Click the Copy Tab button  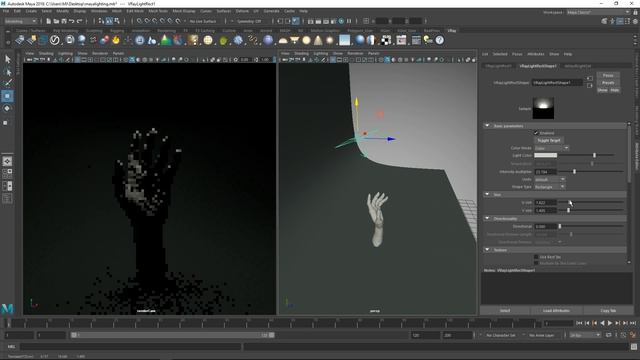tap(608, 311)
